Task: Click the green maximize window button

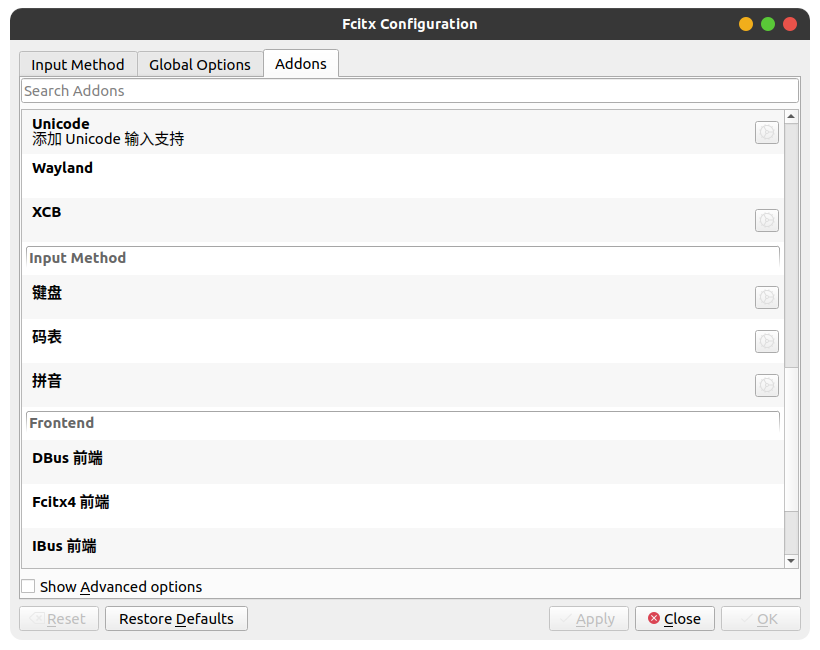Action: [x=768, y=24]
